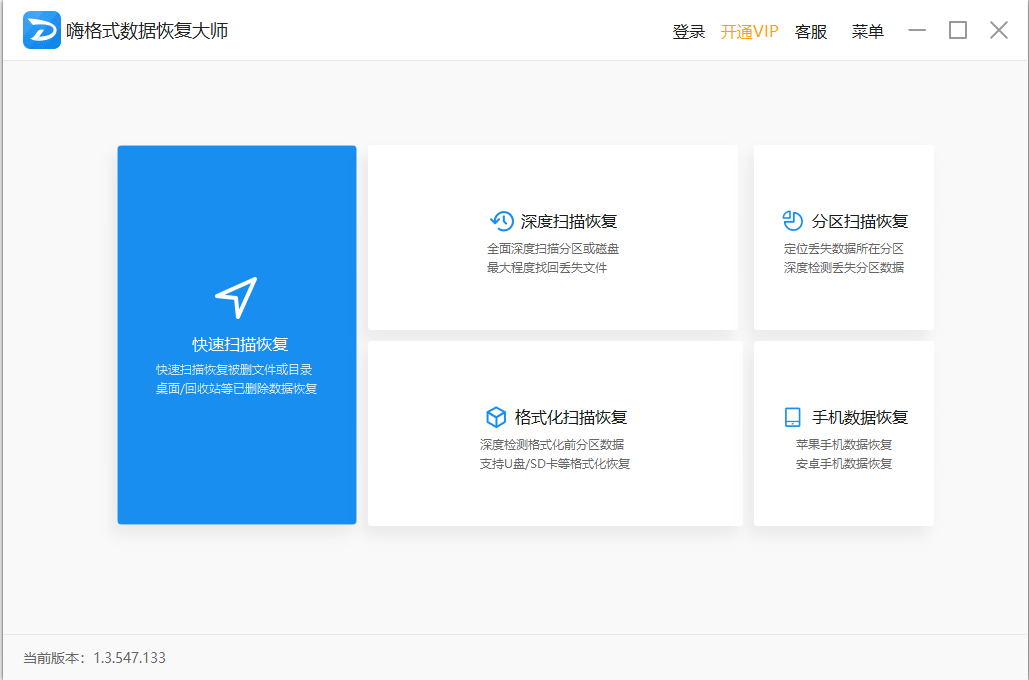Click the subtitle 全面深度扫描分区或磁盘

point(554,248)
